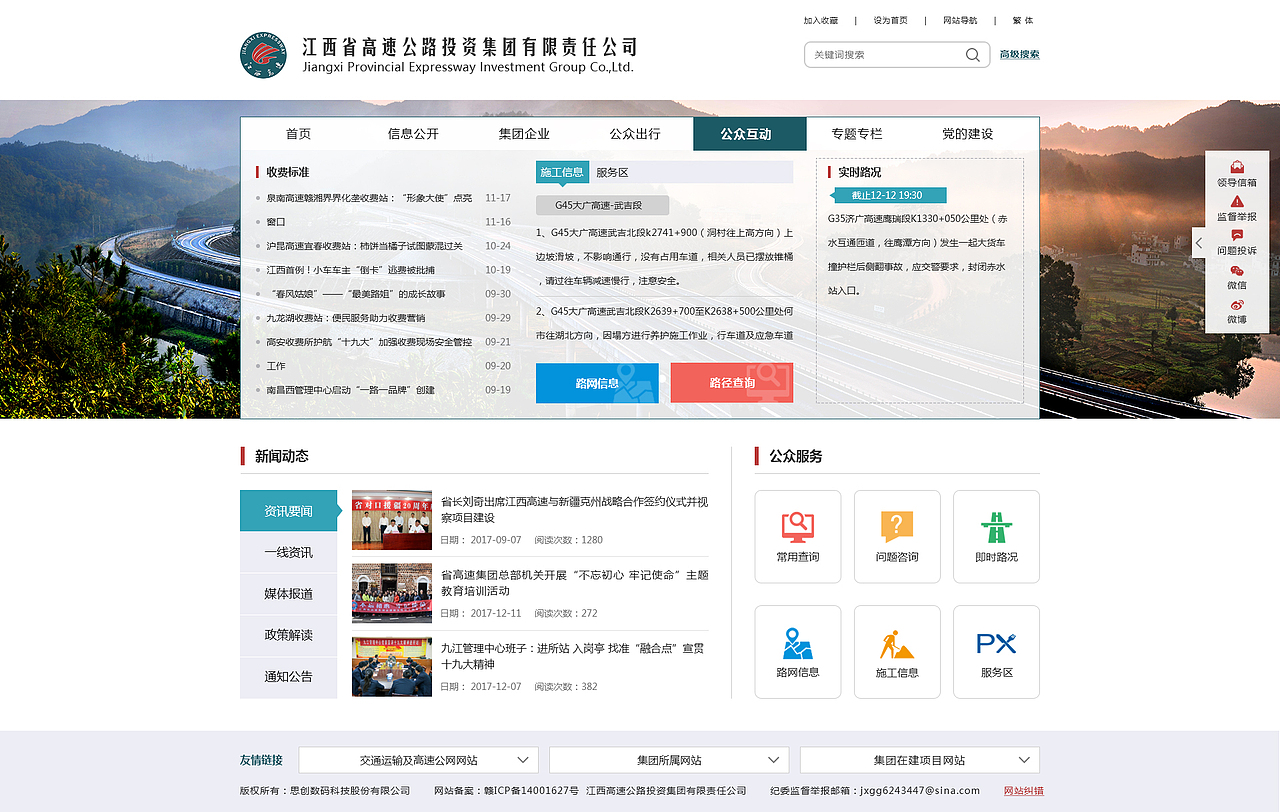Go to 首页 navigation tab
Image resolution: width=1280 pixels, height=812 pixels.
coord(298,134)
